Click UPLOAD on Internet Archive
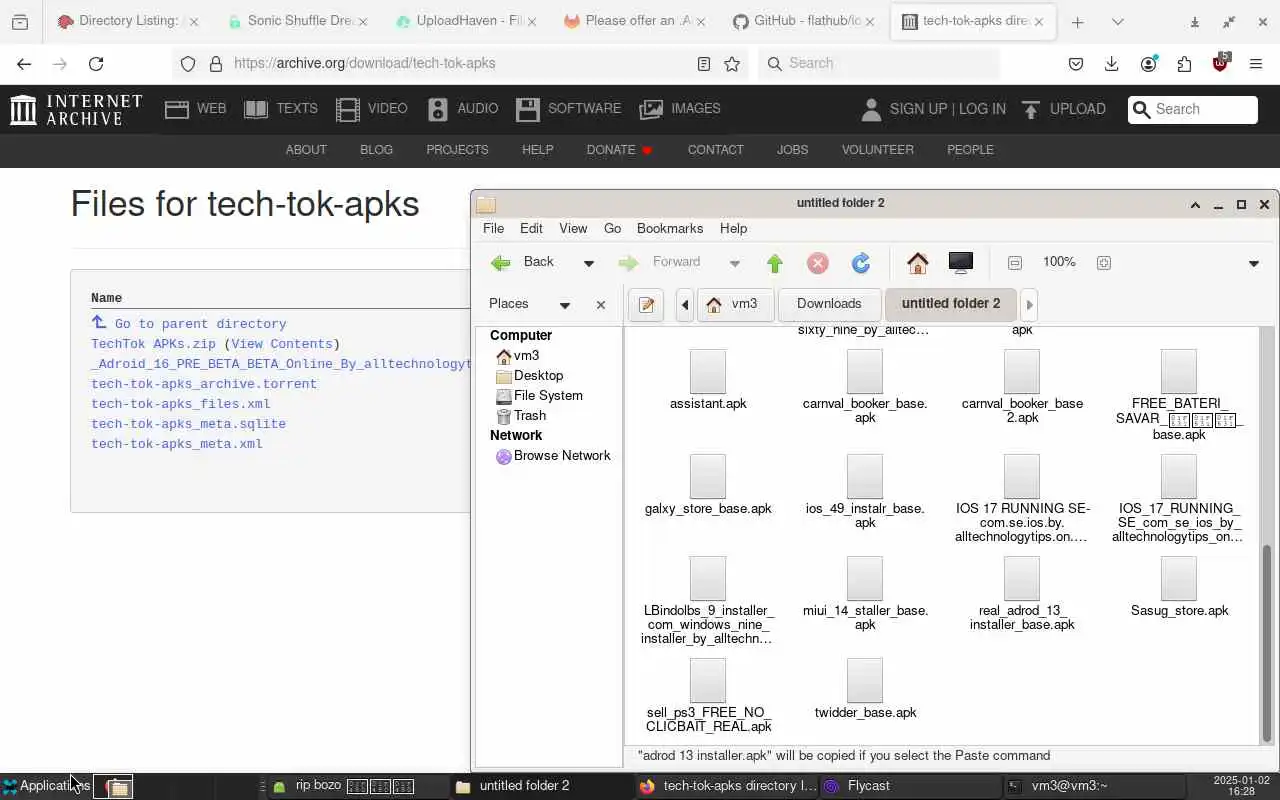 [x=1063, y=109]
